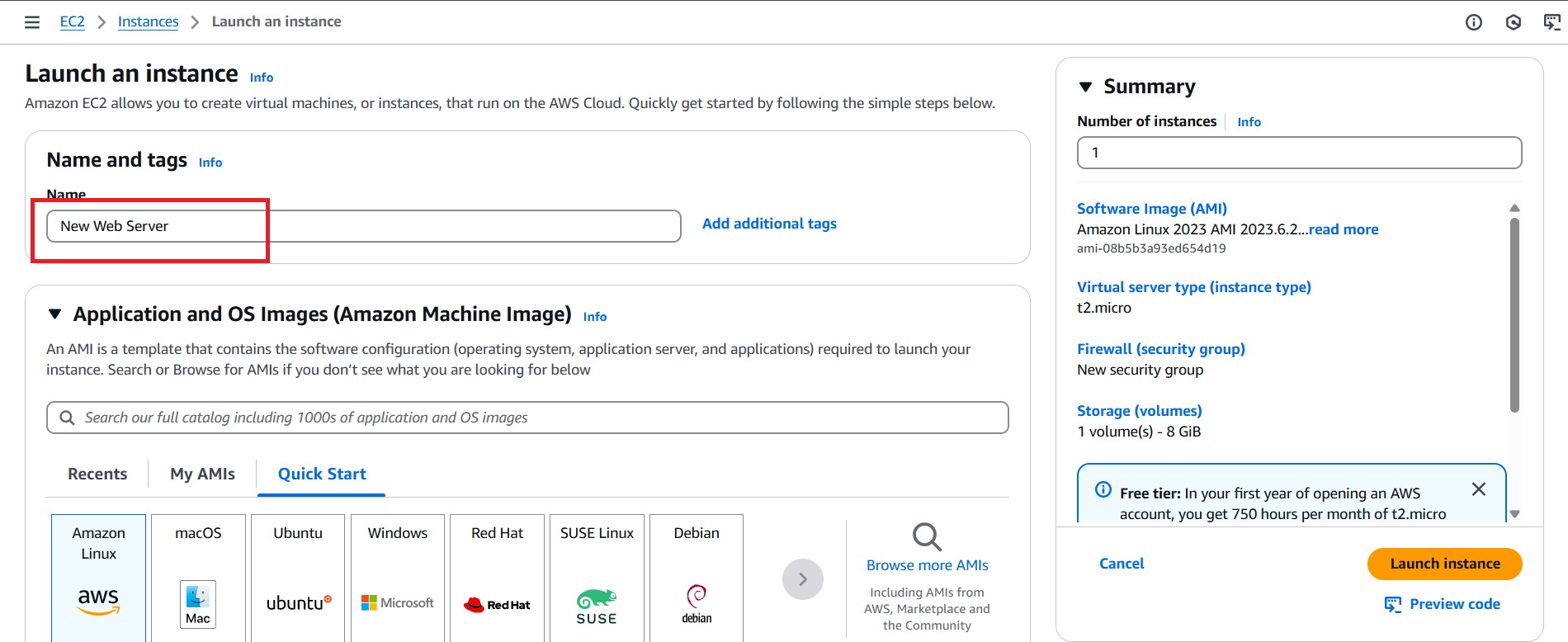Screen dimensions: 1568x642
Task: Click the Preview code link
Action: click(x=1455, y=604)
